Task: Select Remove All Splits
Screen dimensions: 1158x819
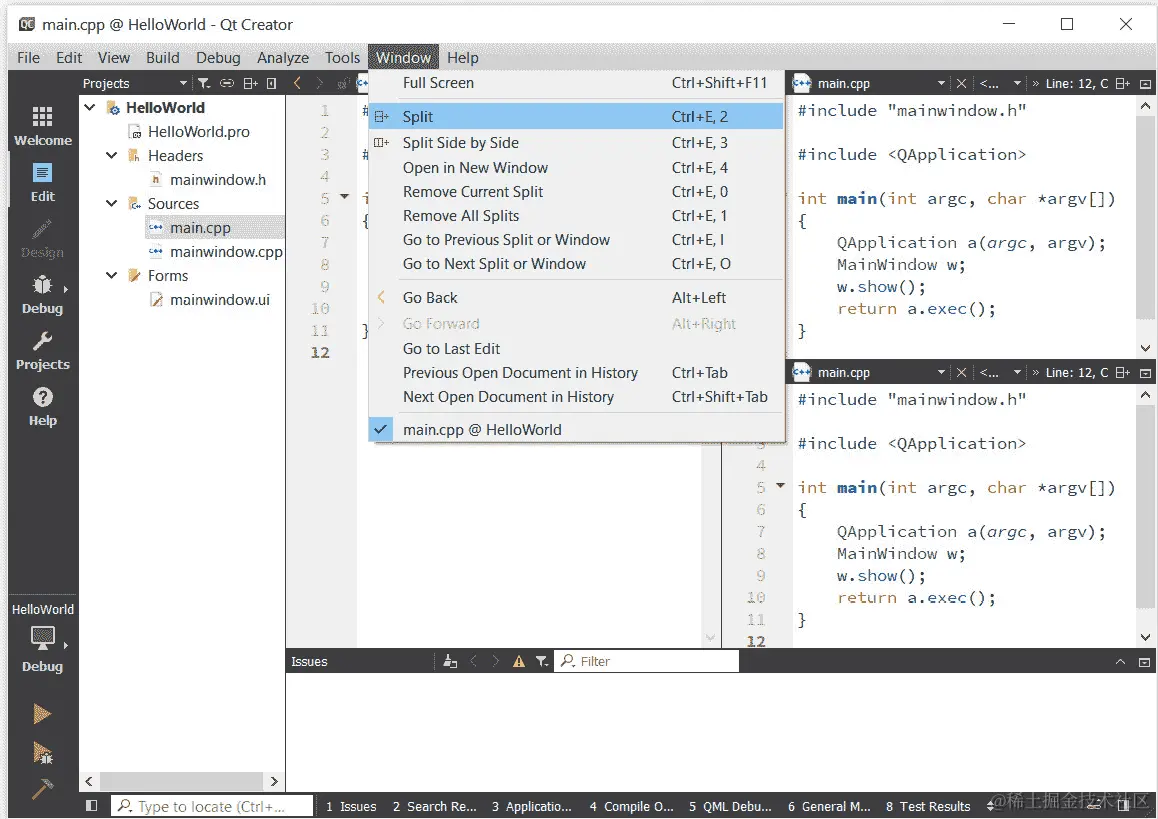Action: click(x=576, y=216)
